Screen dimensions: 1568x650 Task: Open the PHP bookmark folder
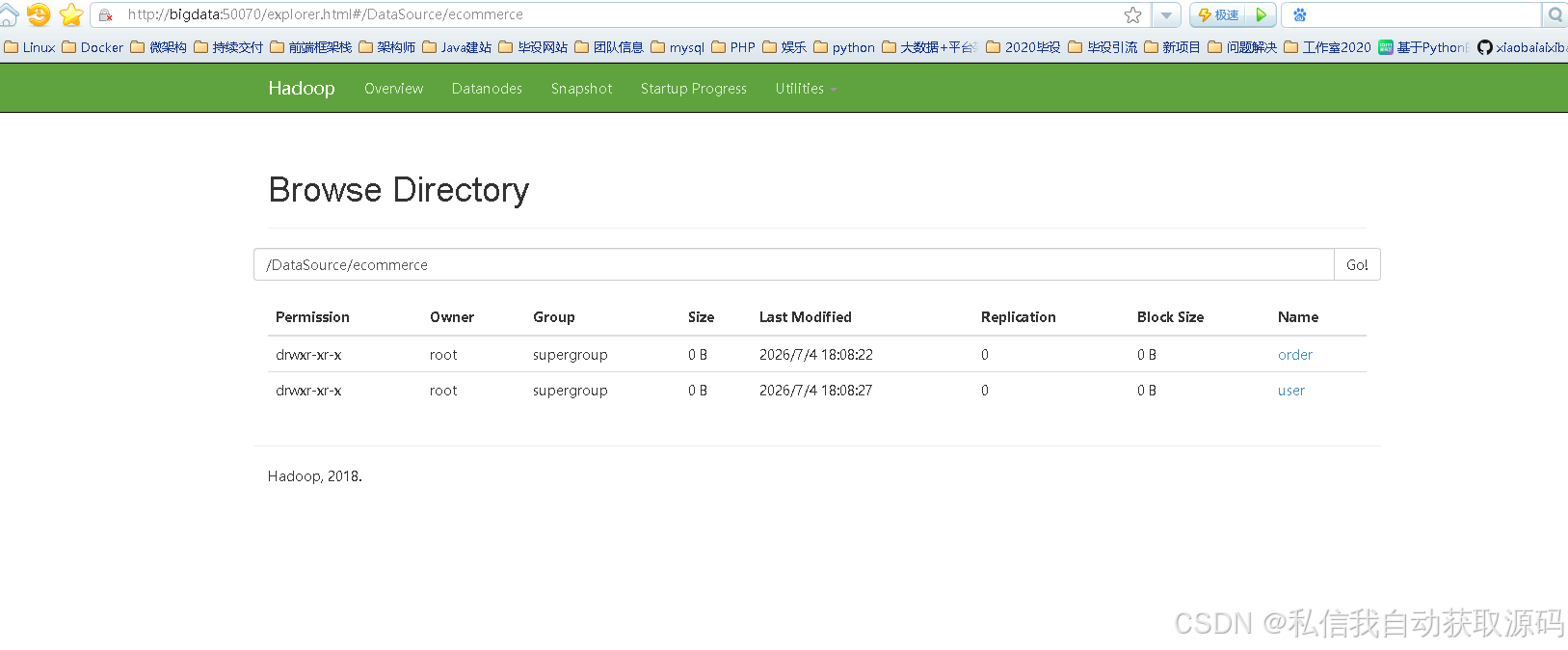[733, 47]
